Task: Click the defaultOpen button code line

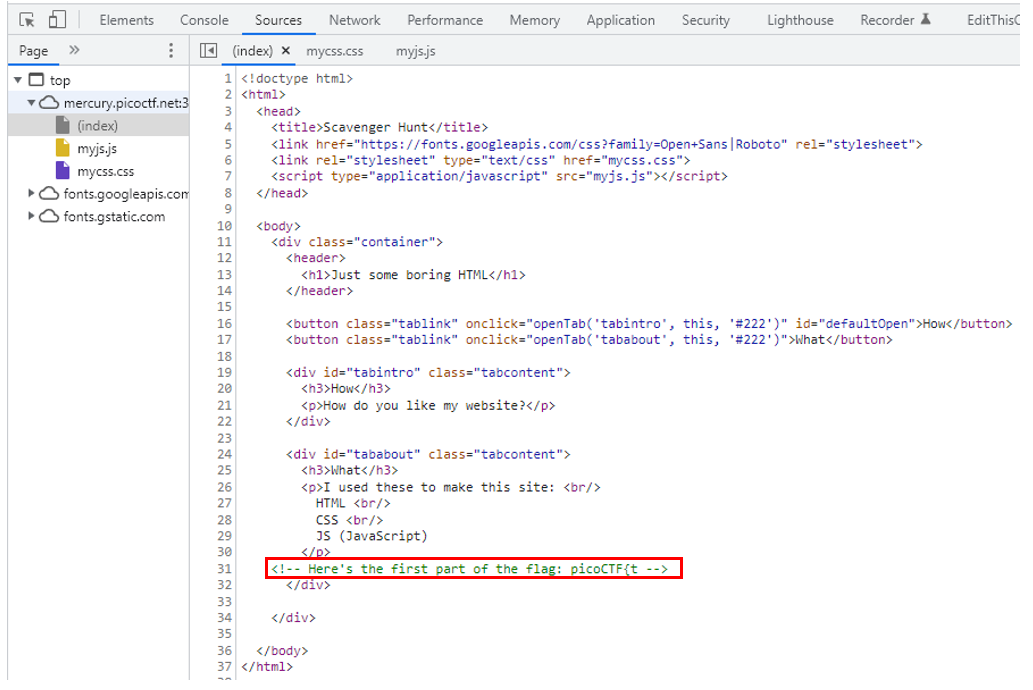Action: click(x=649, y=324)
